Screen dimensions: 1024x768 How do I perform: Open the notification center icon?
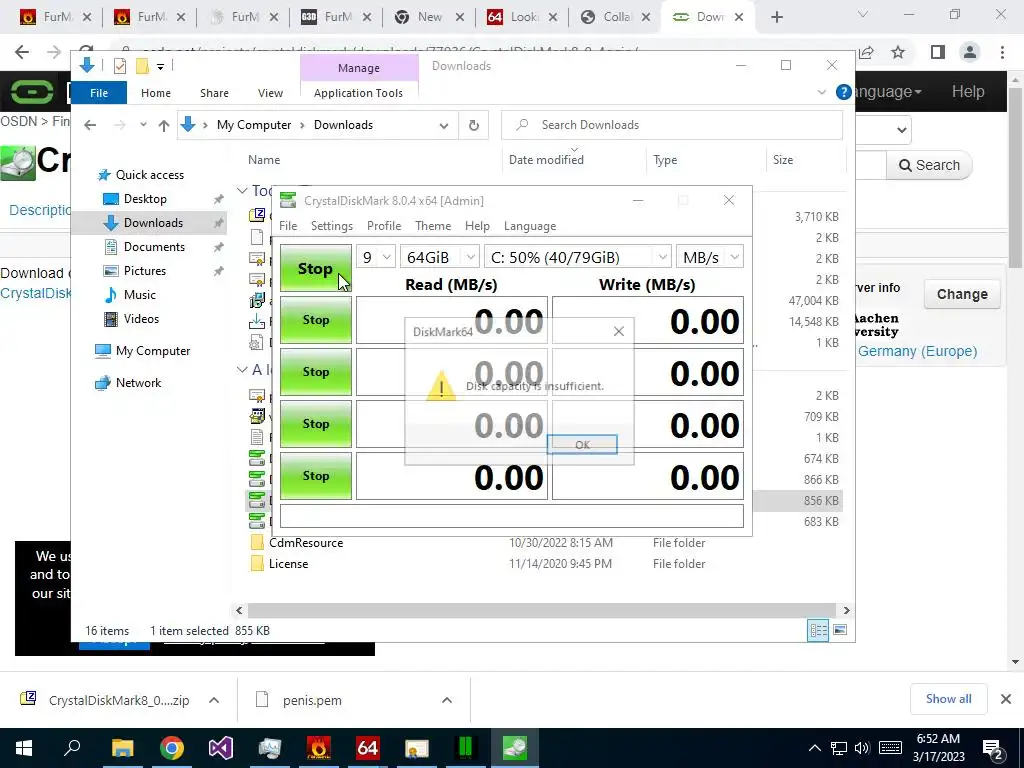[992, 749]
